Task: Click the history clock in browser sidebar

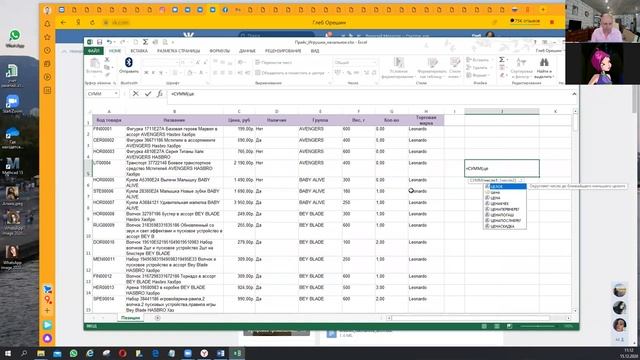Action: (x=47, y=51)
